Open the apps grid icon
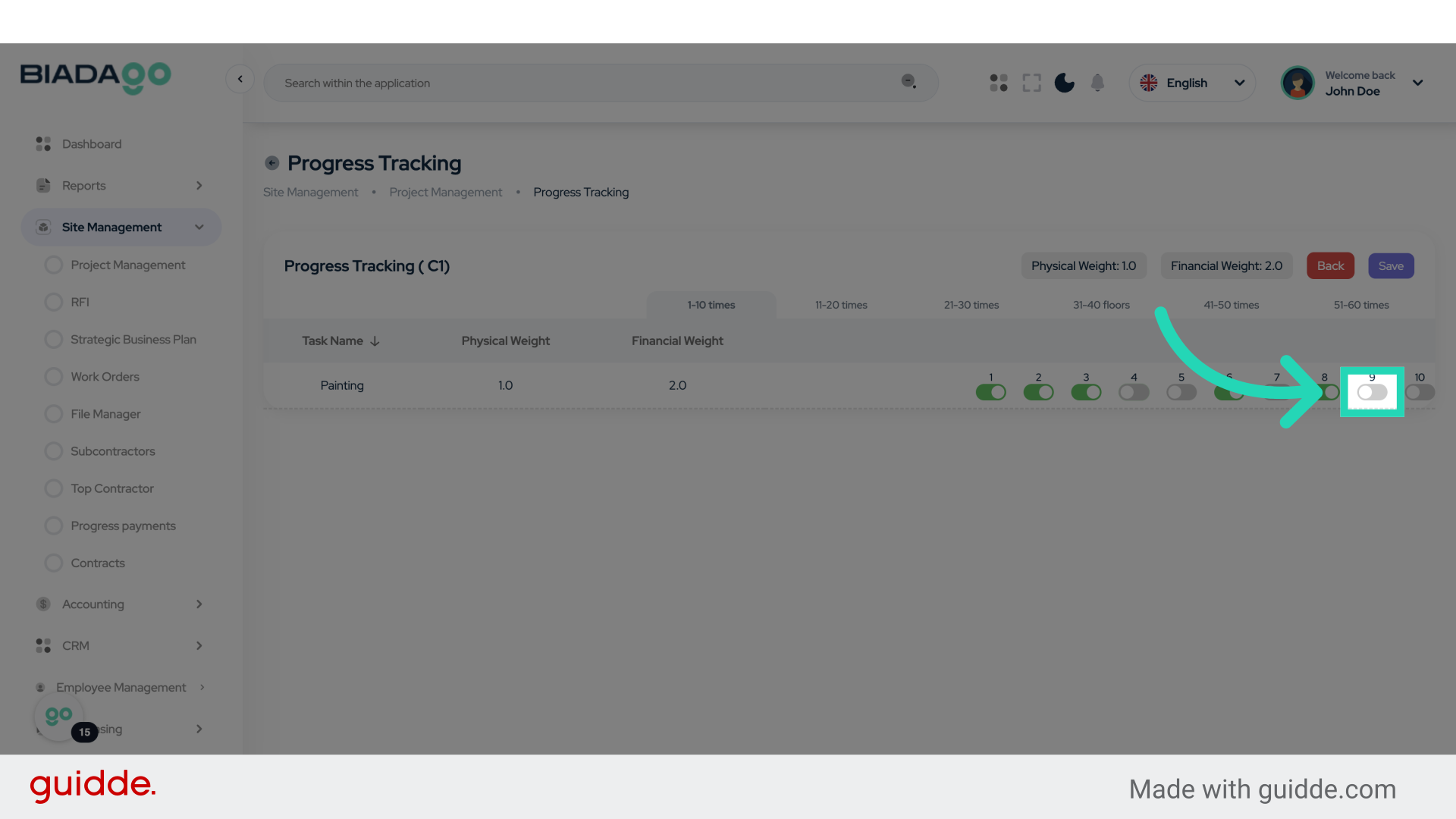 [999, 83]
